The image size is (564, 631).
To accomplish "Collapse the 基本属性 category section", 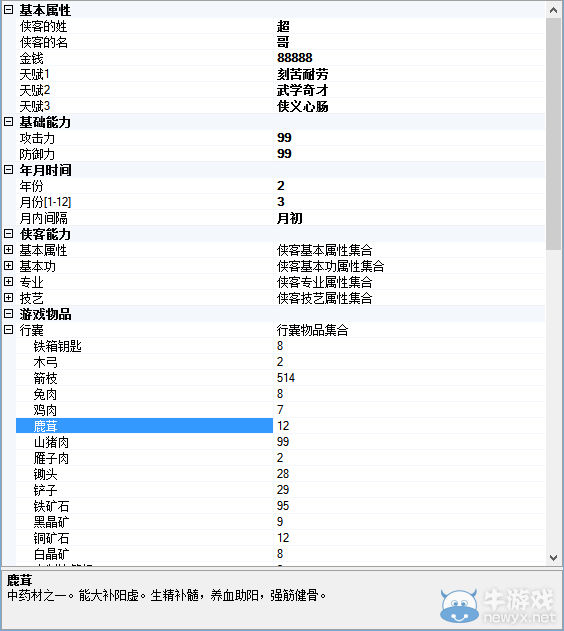I will 8,10.
